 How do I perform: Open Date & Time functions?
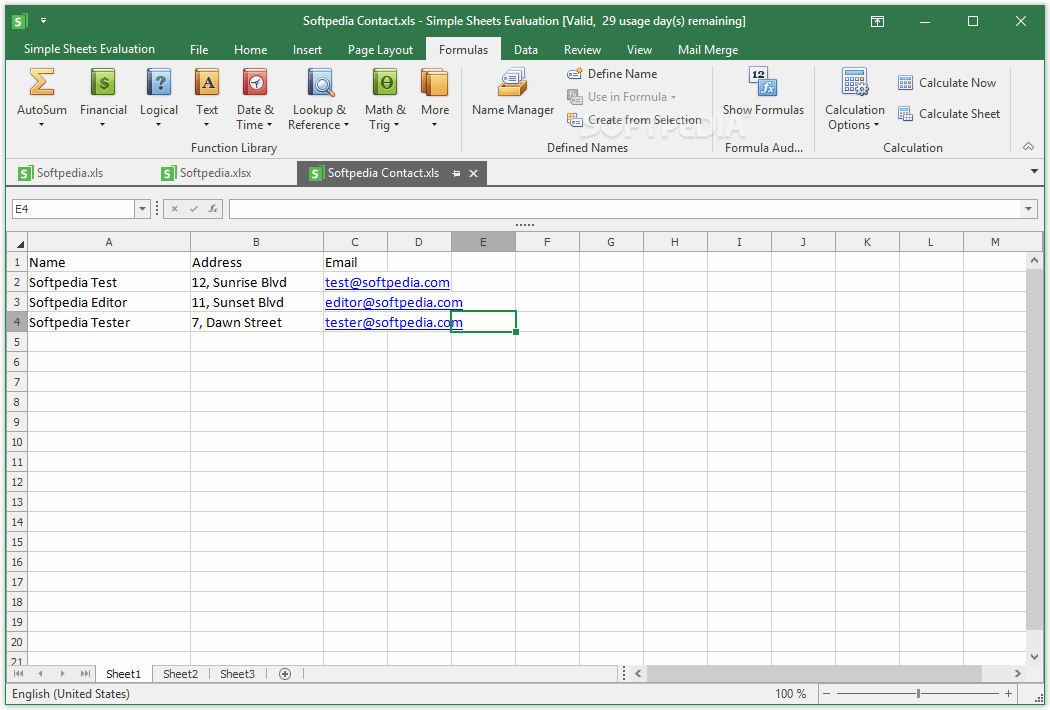click(255, 99)
